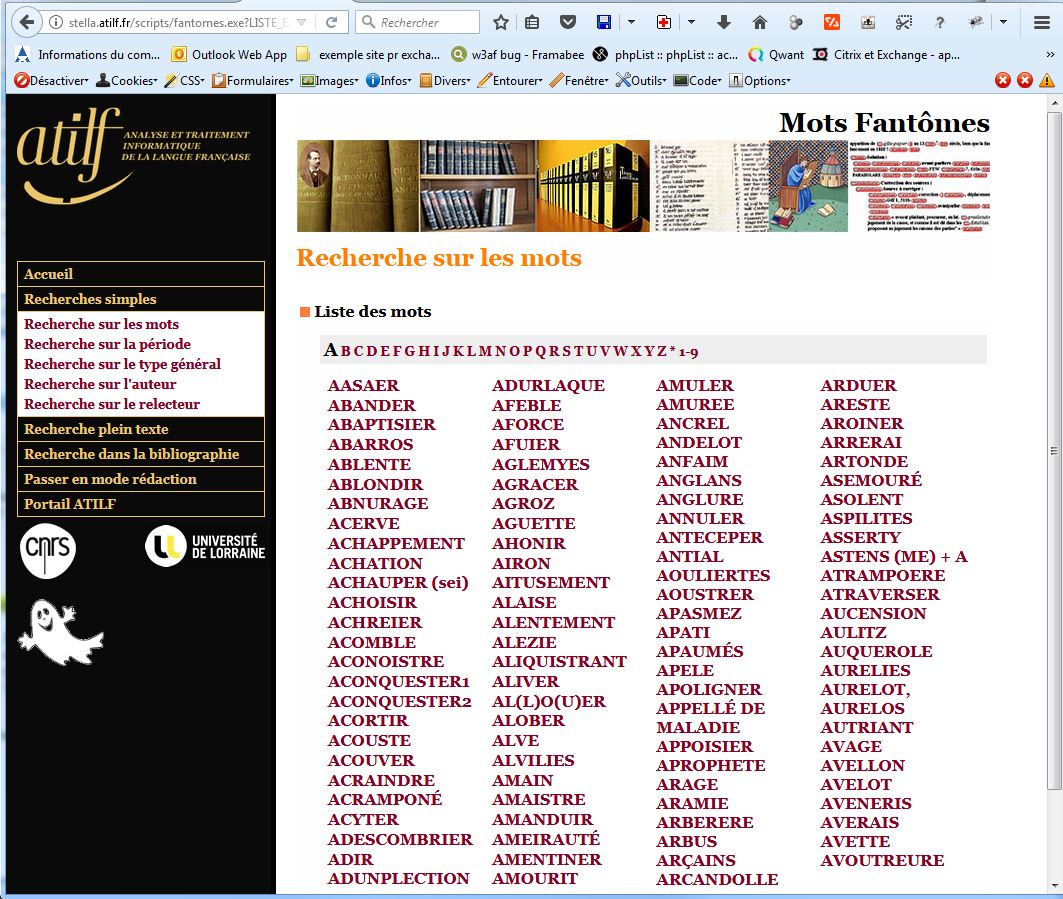The height and width of the screenshot is (899, 1063).
Task: Reload the page with the refresh icon
Action: click(332, 22)
